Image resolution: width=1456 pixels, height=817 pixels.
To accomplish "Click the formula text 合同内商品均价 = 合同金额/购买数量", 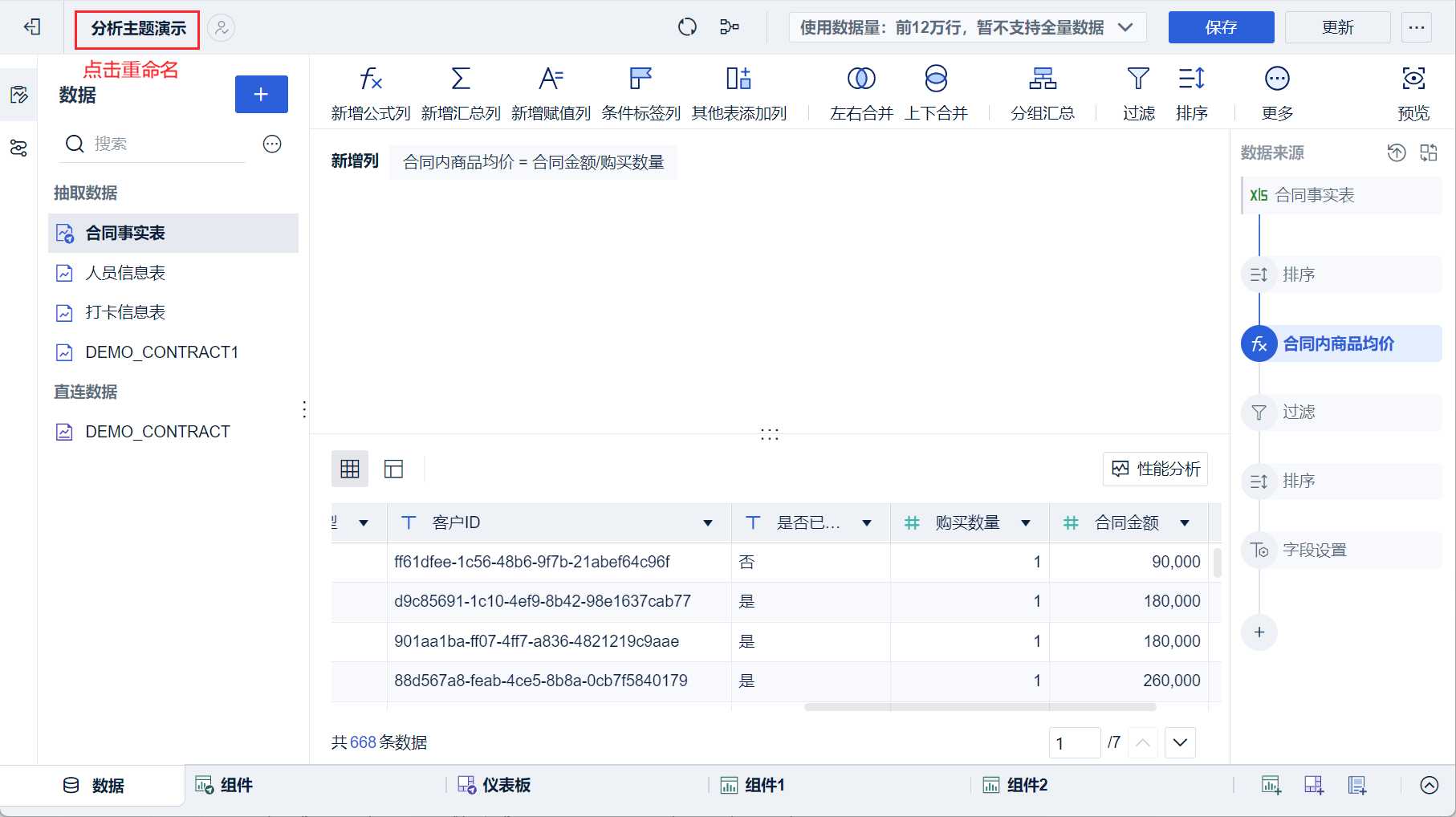I will (534, 162).
